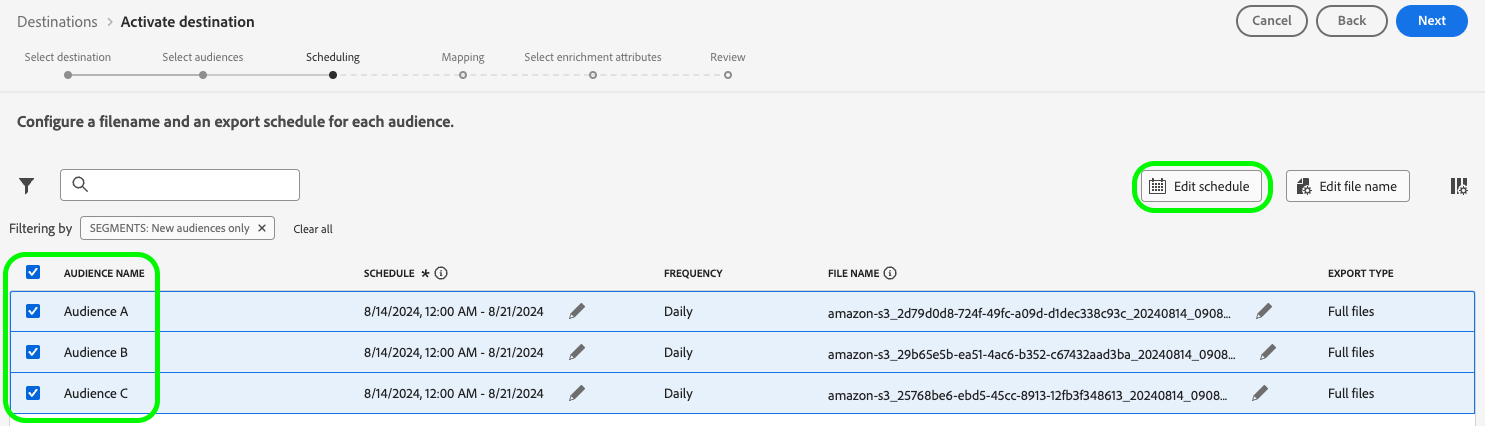
Task: Remove the New audiences only filter tag
Action: tap(262, 228)
